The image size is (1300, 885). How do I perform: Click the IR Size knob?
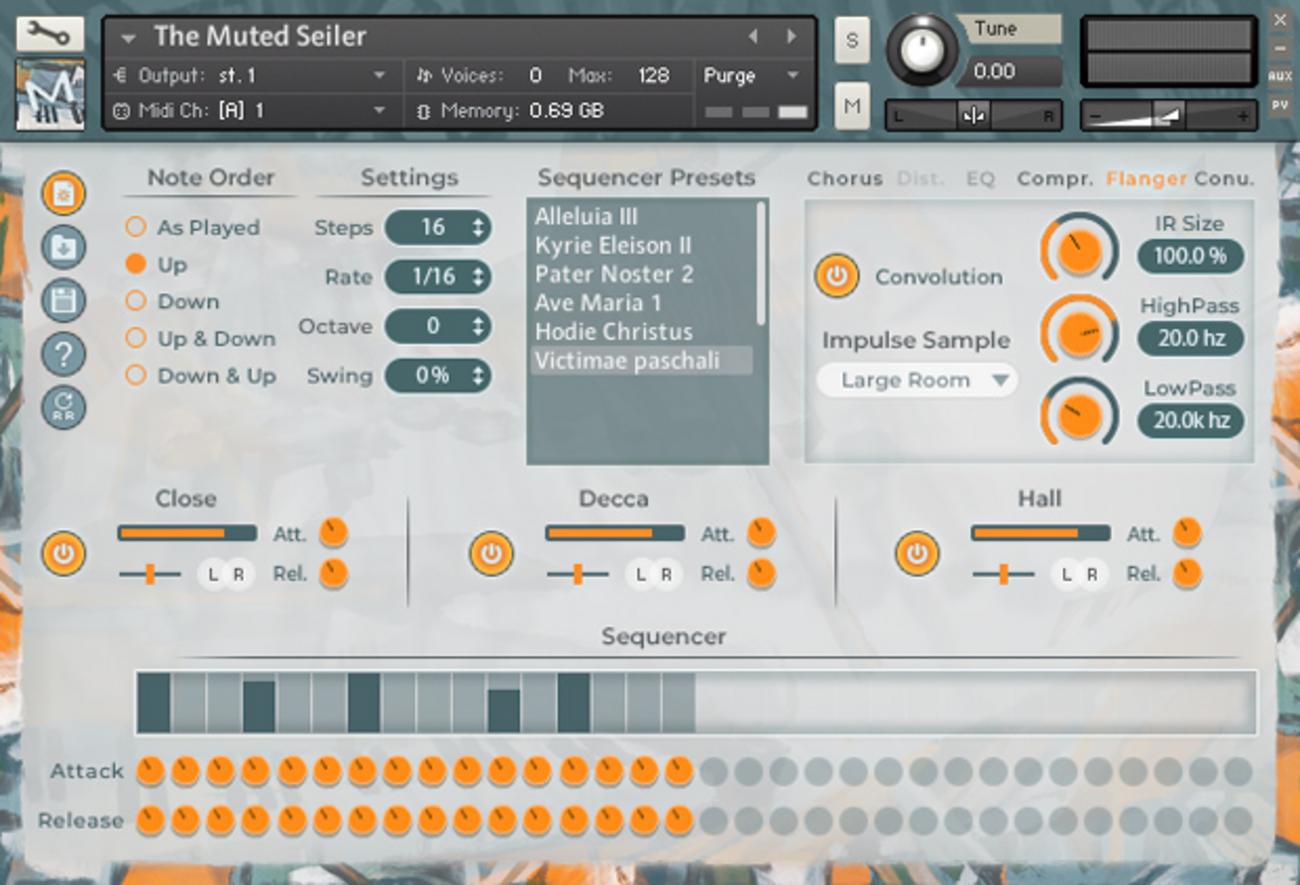(x=1080, y=249)
